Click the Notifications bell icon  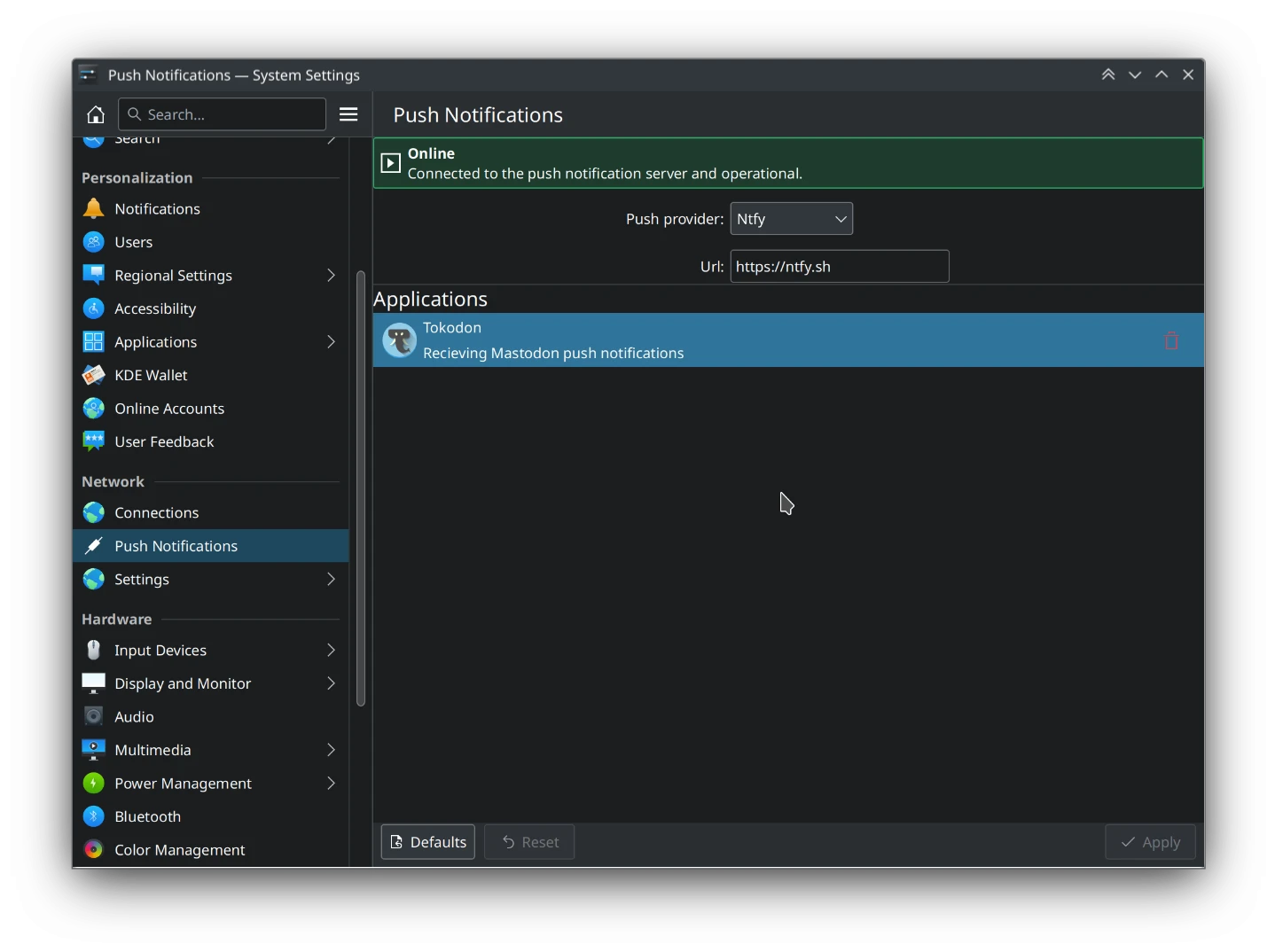(x=93, y=208)
